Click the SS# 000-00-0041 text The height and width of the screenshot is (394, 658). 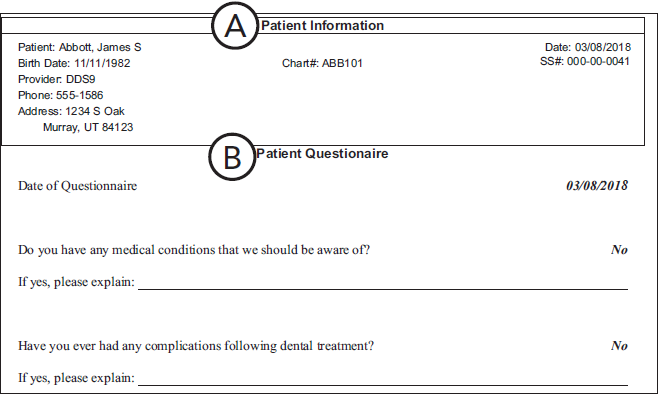click(585, 62)
